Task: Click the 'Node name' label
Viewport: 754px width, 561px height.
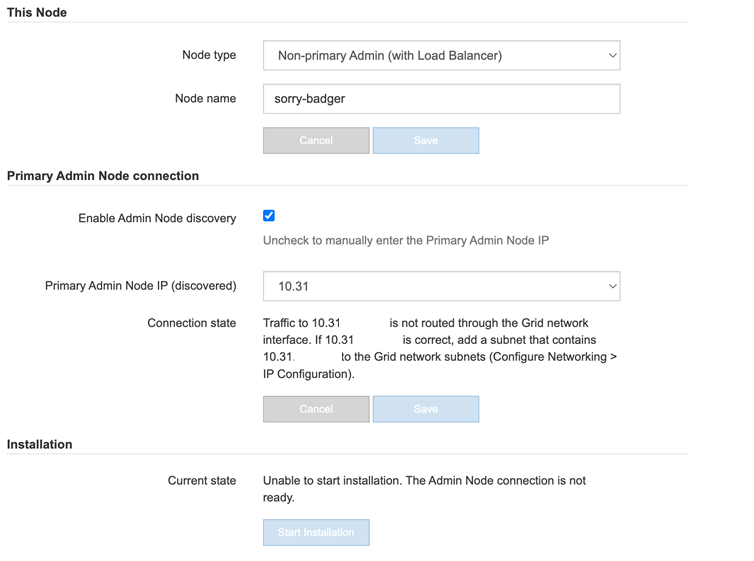Action: 205,99
